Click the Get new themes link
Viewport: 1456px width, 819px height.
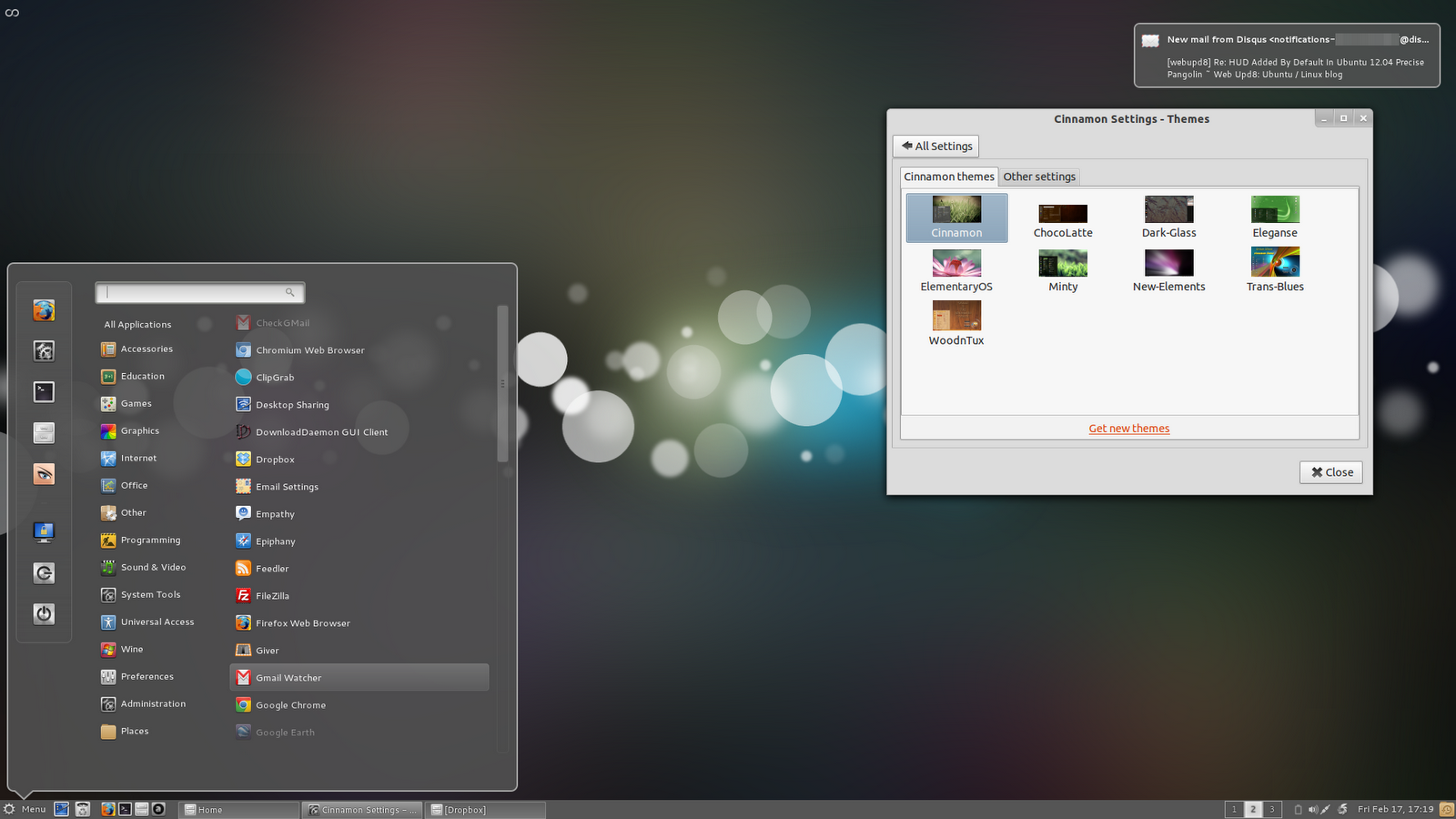pos(1129,428)
